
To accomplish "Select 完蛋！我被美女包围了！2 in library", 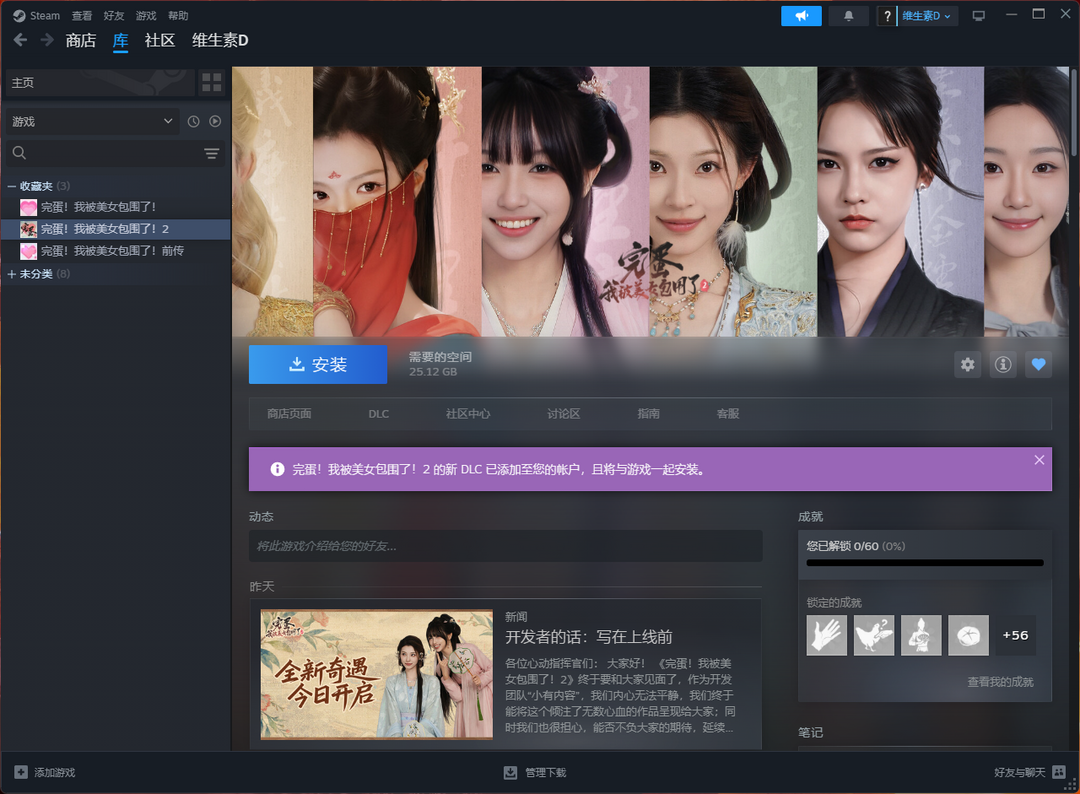I will click(x=116, y=229).
